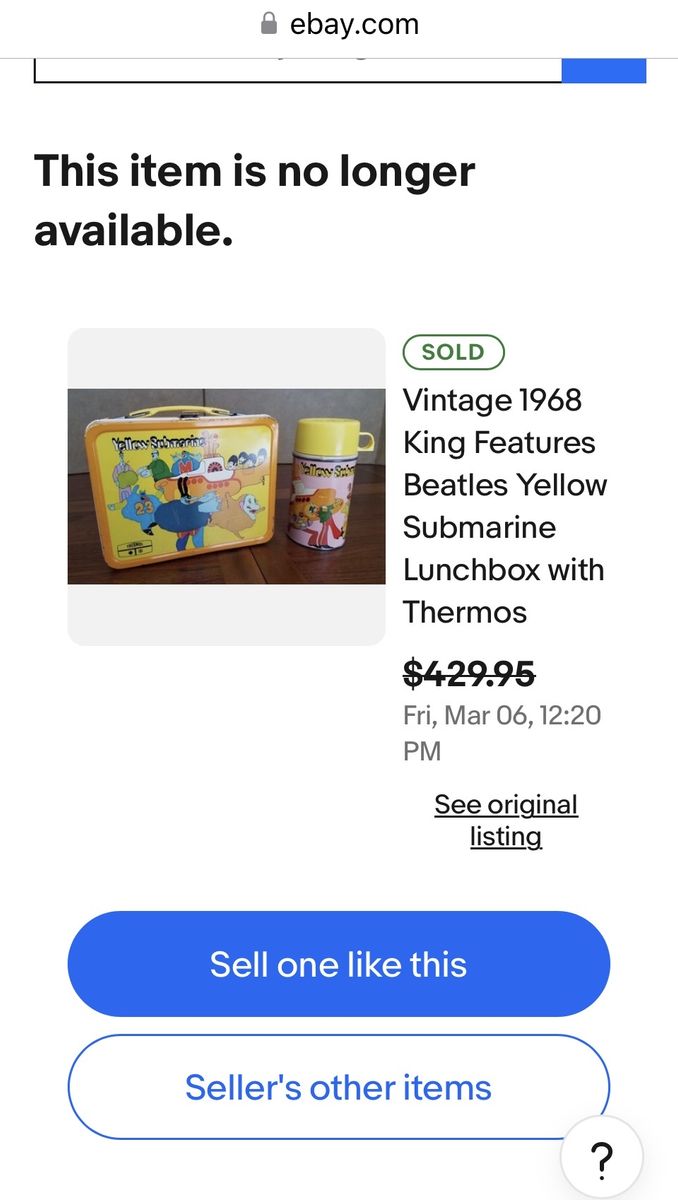Click the lunchbox carrying handle in photo
The width and height of the screenshot is (678, 1200).
(180, 410)
